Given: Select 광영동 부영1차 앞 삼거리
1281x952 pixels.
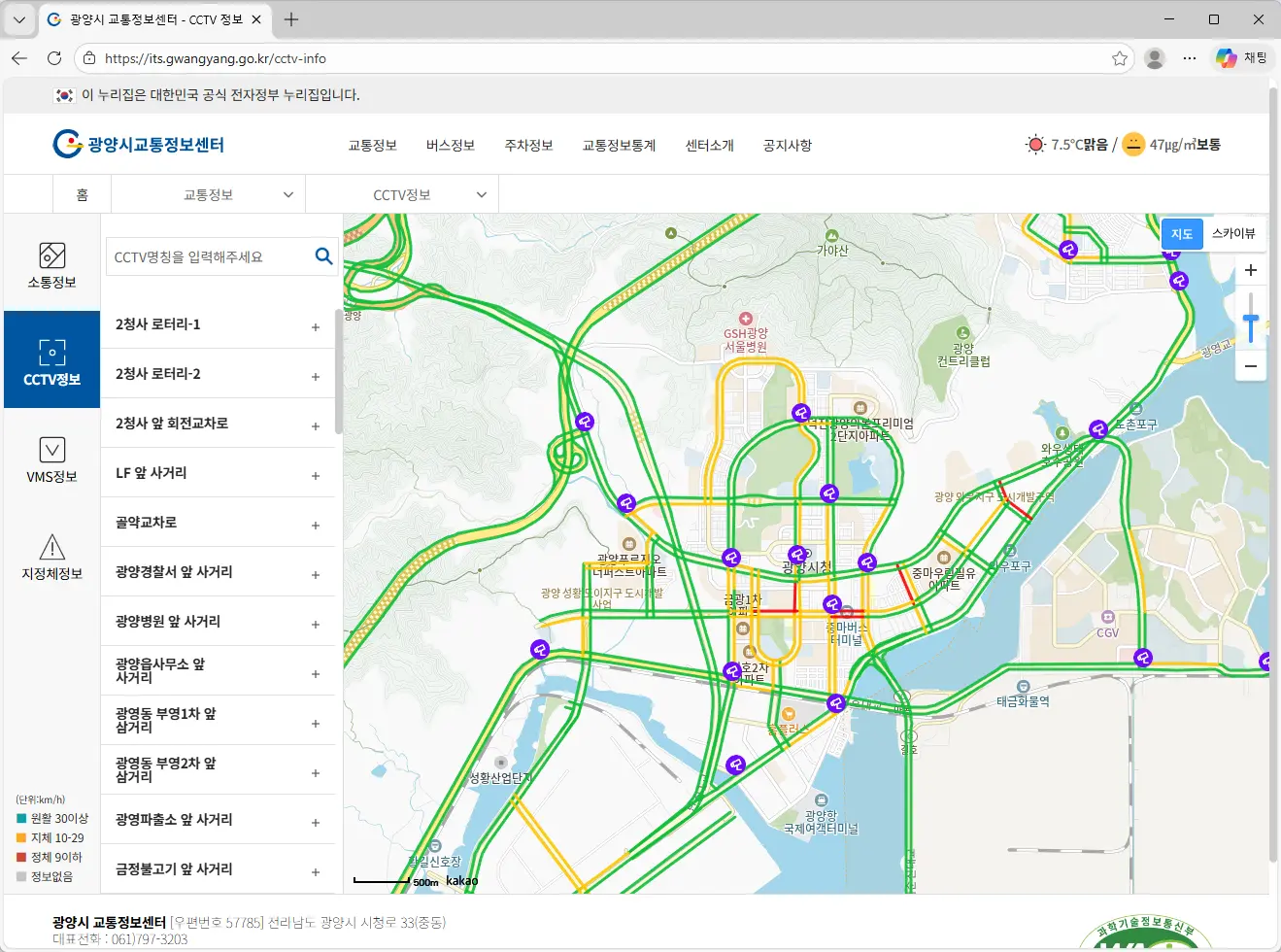Looking at the screenshot, I should click(x=219, y=721).
